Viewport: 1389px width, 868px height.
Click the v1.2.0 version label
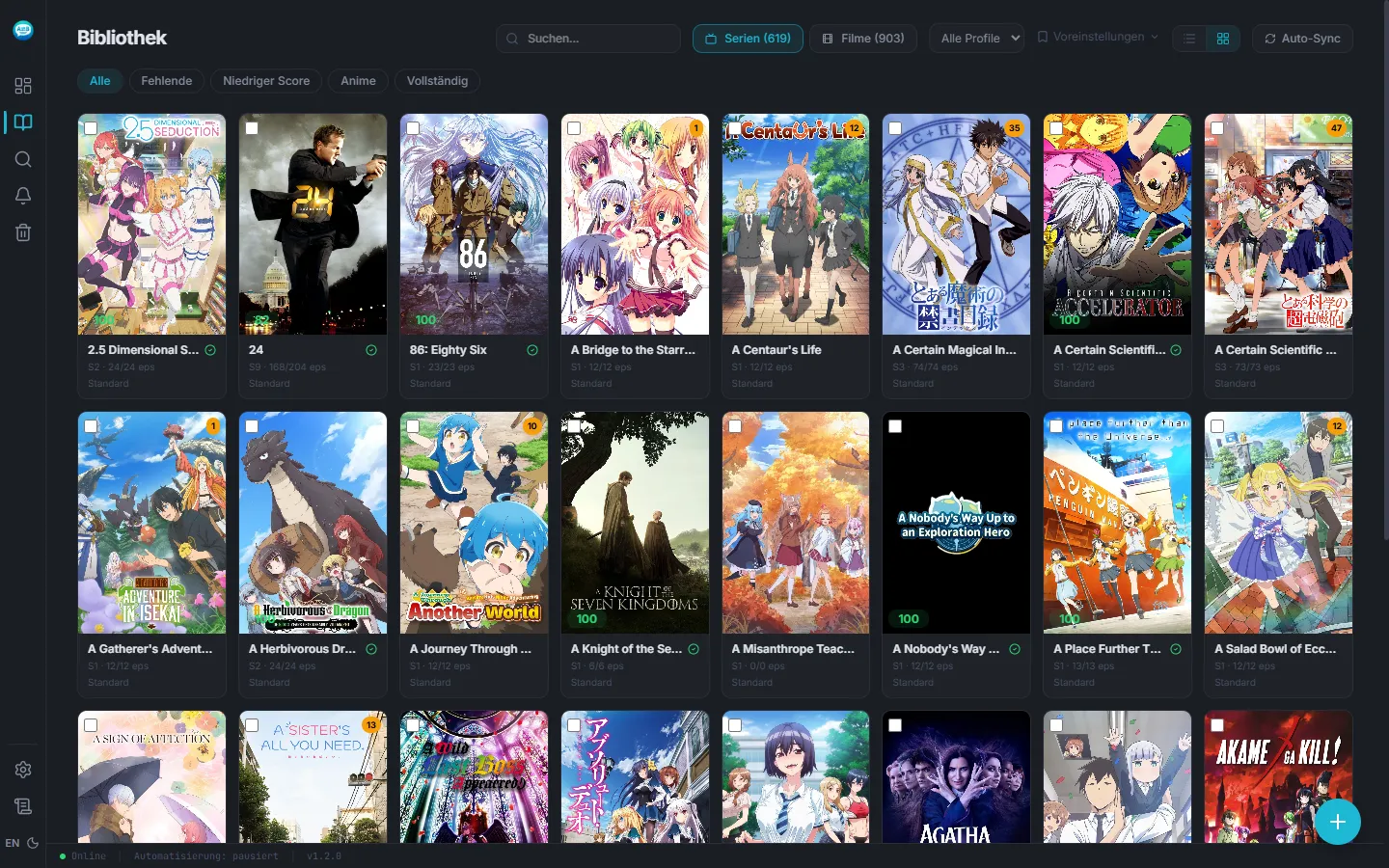pos(324,856)
